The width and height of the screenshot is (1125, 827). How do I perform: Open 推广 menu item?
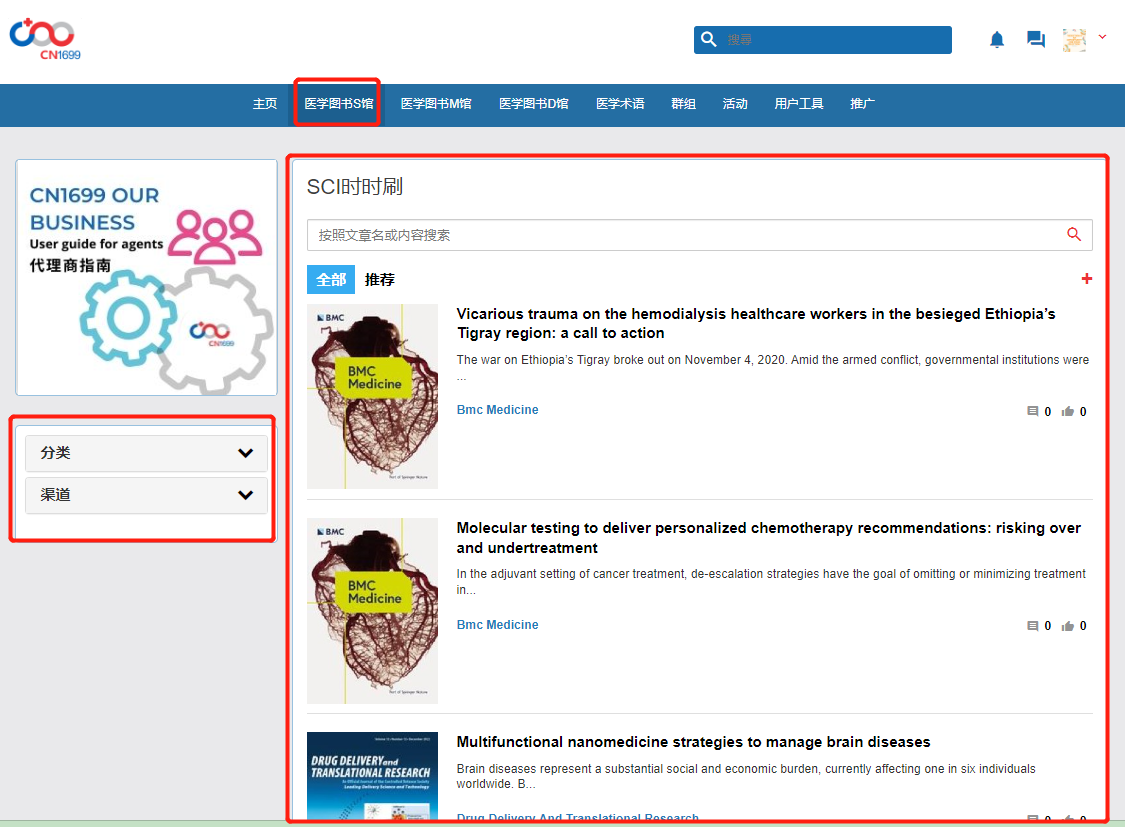pyautogui.click(x=862, y=104)
